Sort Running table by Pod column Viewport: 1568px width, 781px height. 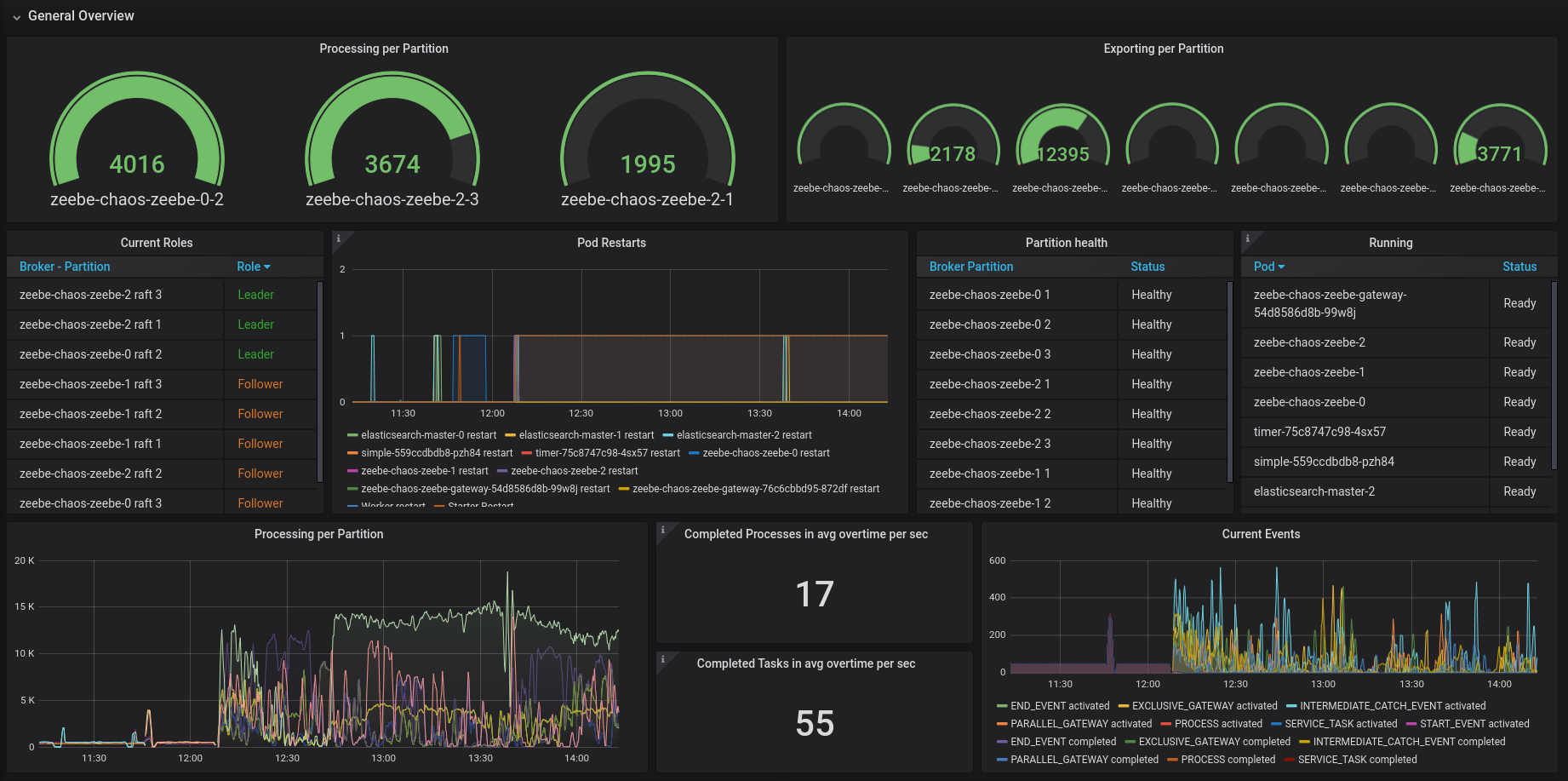pyautogui.click(x=1268, y=267)
